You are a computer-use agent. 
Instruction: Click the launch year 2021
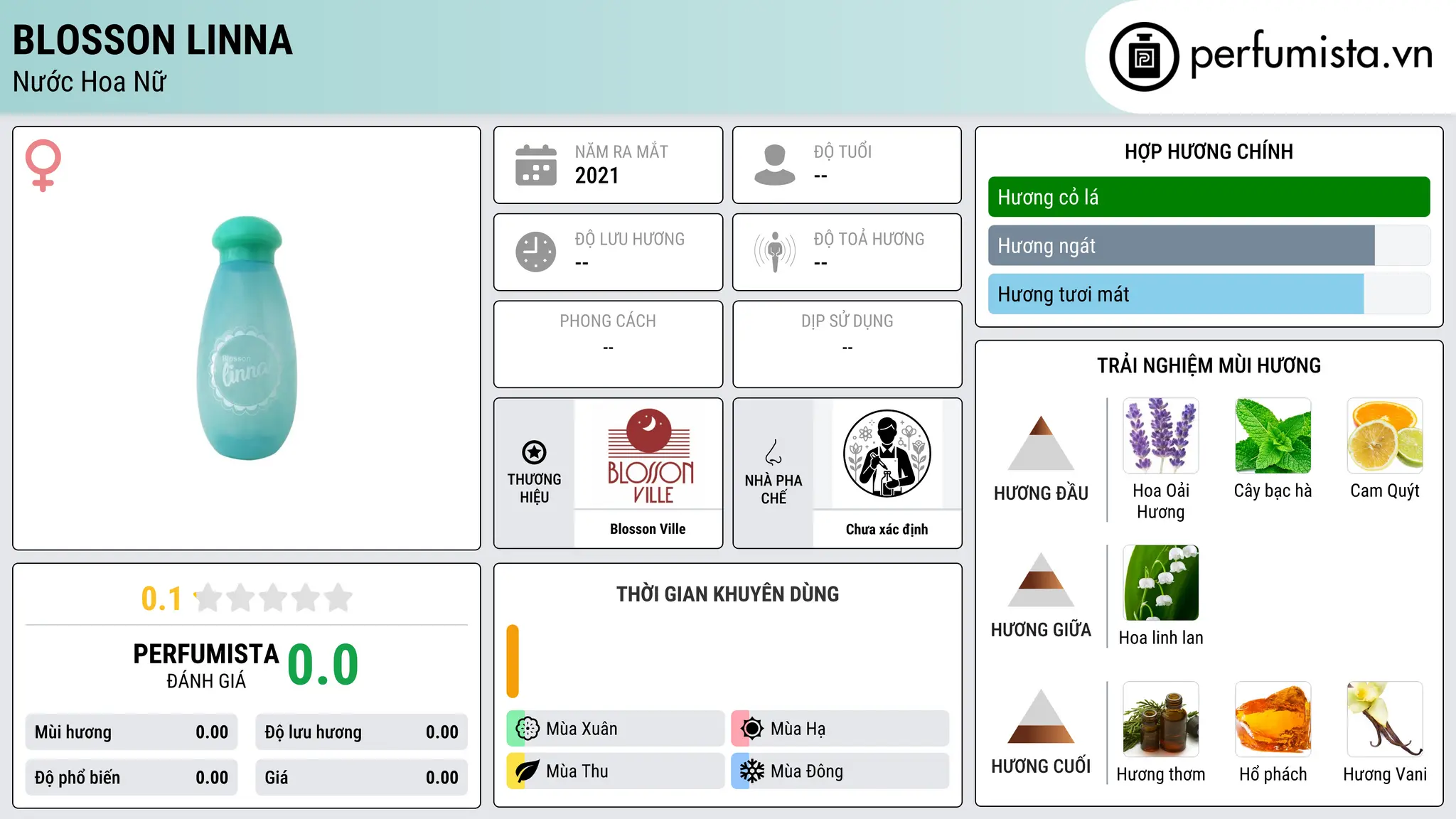[x=596, y=176]
